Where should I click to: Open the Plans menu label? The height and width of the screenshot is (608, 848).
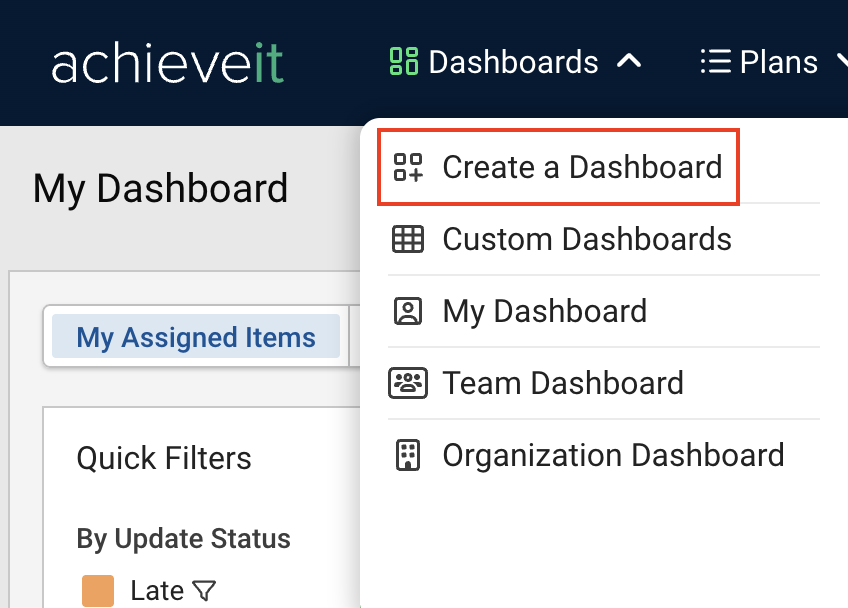point(779,62)
